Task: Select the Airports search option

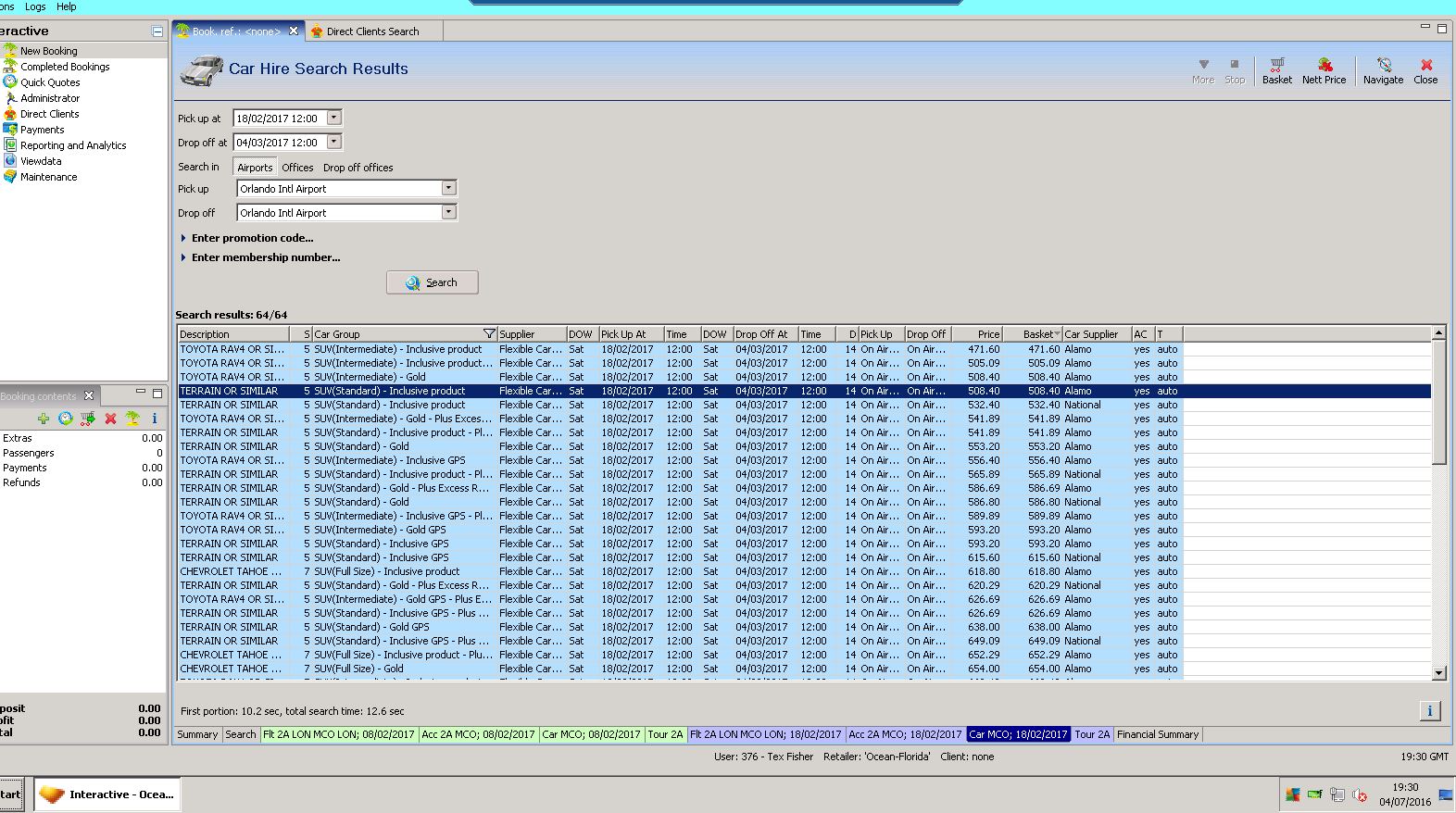Action: (255, 168)
